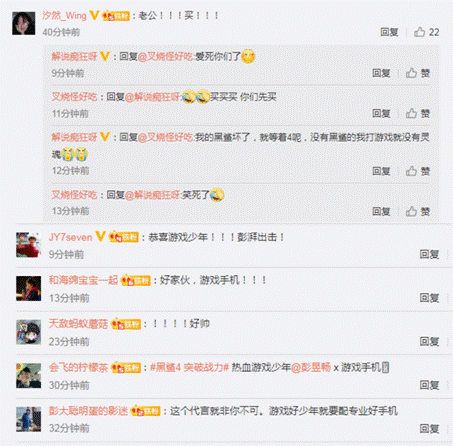
Task: Click the @叉烧怪好吃 mention in first reply
Action: (165, 57)
